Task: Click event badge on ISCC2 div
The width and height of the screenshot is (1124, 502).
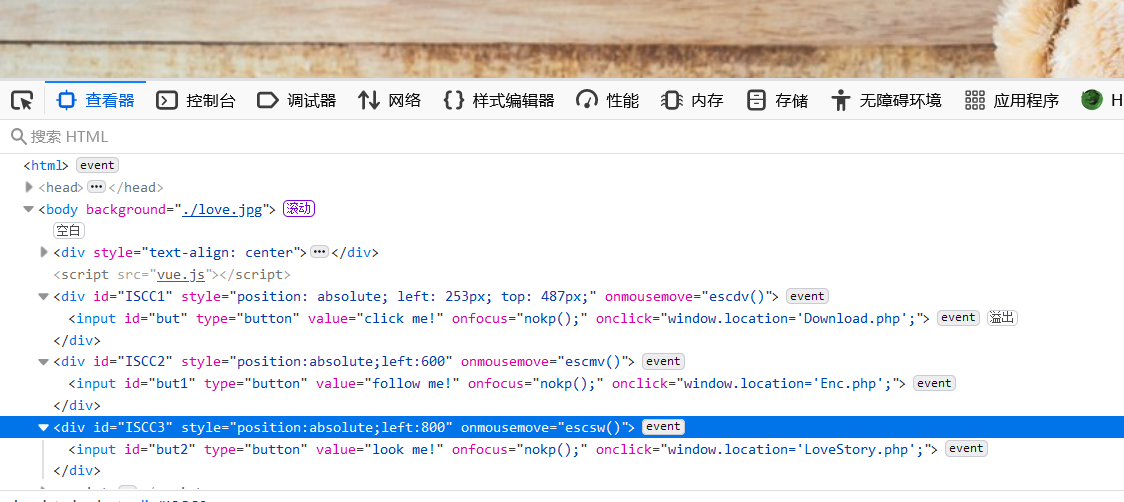Action: click(663, 361)
